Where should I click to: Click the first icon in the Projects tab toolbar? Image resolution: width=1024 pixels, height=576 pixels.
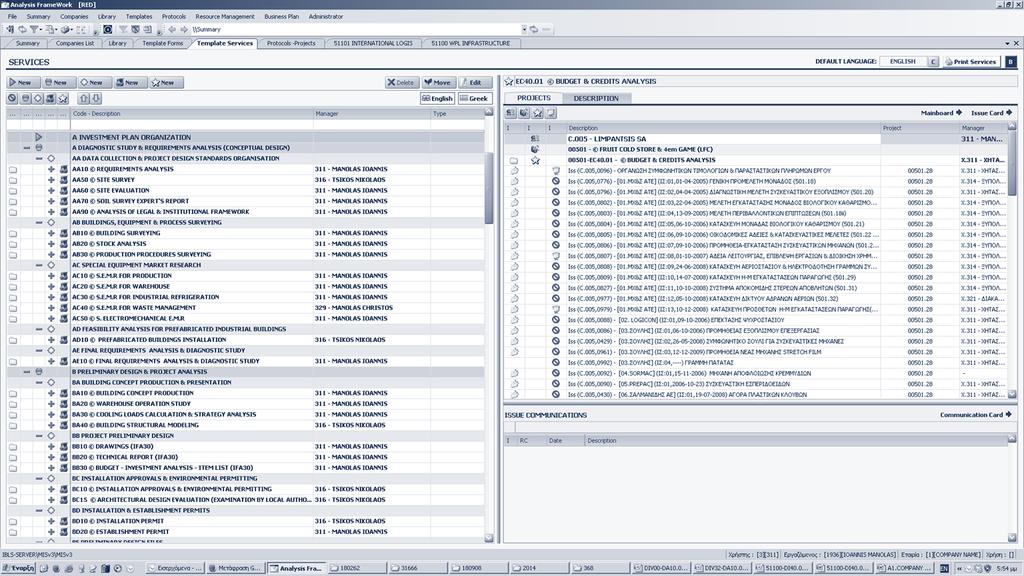point(511,113)
